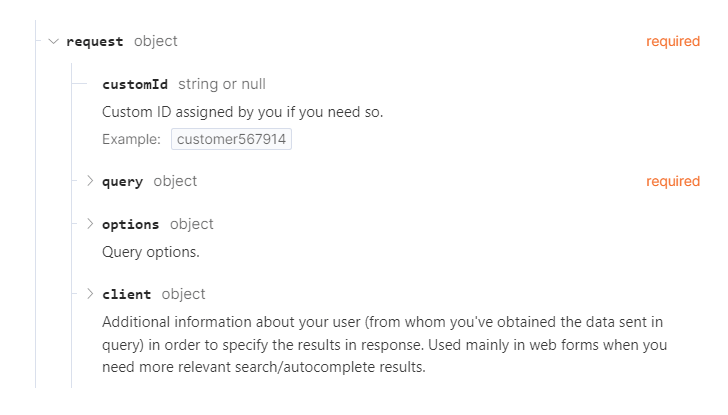Click the customId property name

[x=135, y=84]
